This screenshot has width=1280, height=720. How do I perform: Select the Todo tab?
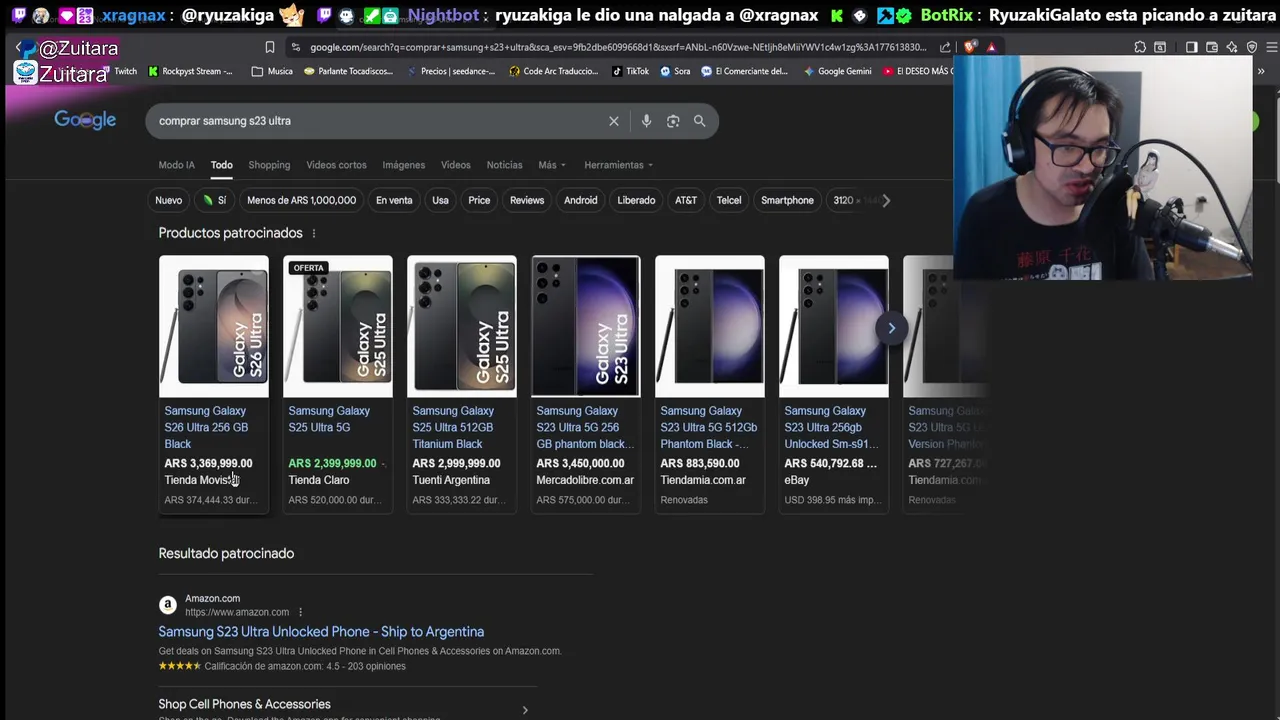pos(221,165)
